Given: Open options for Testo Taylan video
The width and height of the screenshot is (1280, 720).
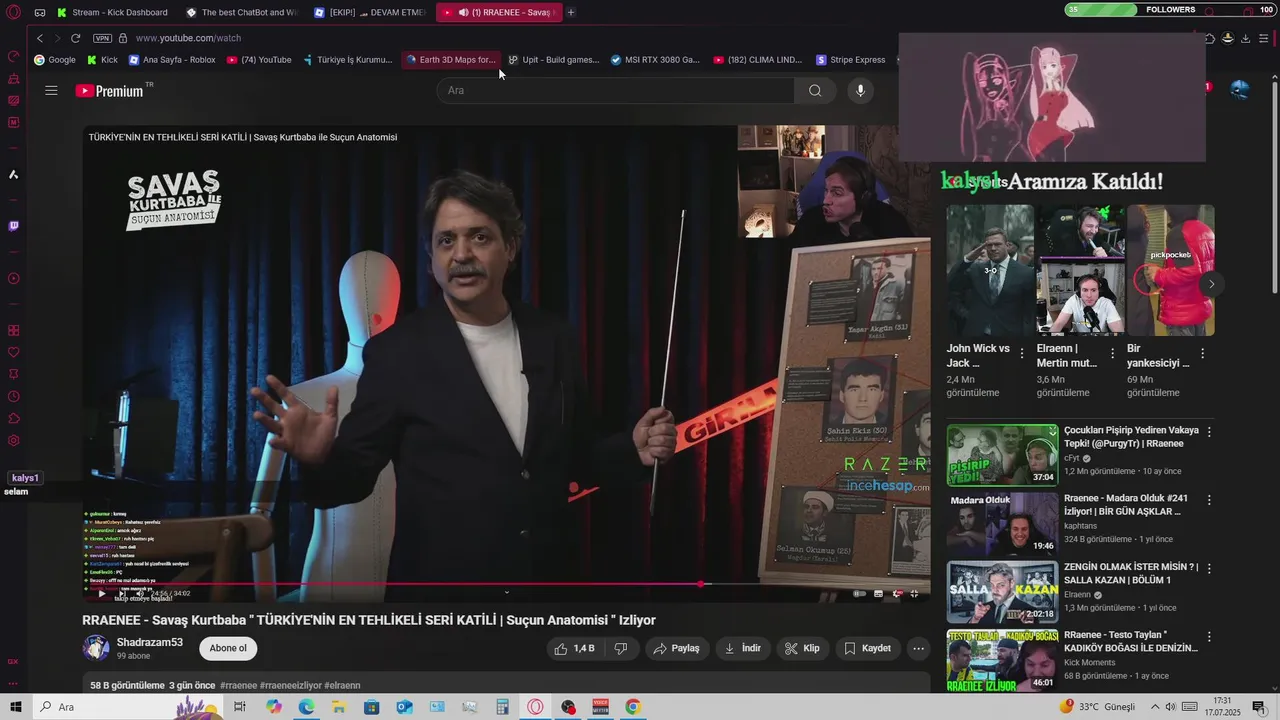Looking at the screenshot, I should click(x=1209, y=637).
